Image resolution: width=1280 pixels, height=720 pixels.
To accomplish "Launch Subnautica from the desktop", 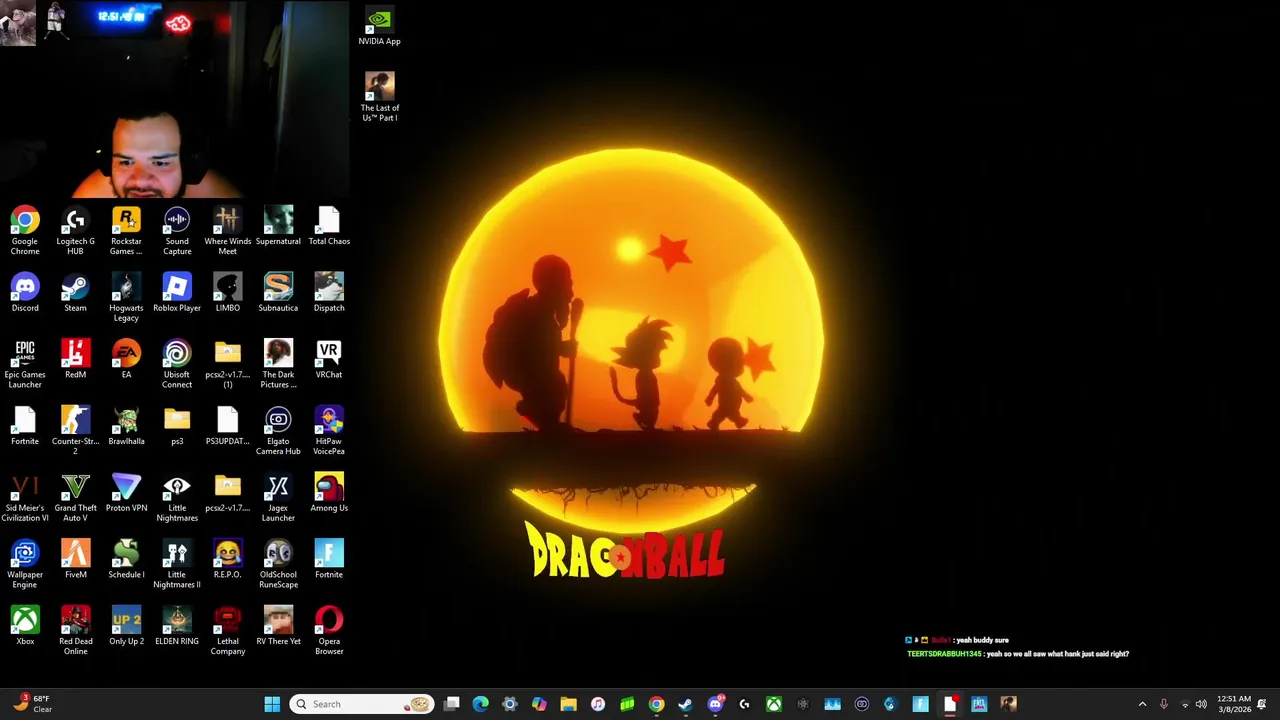I will pyautogui.click(x=278, y=293).
